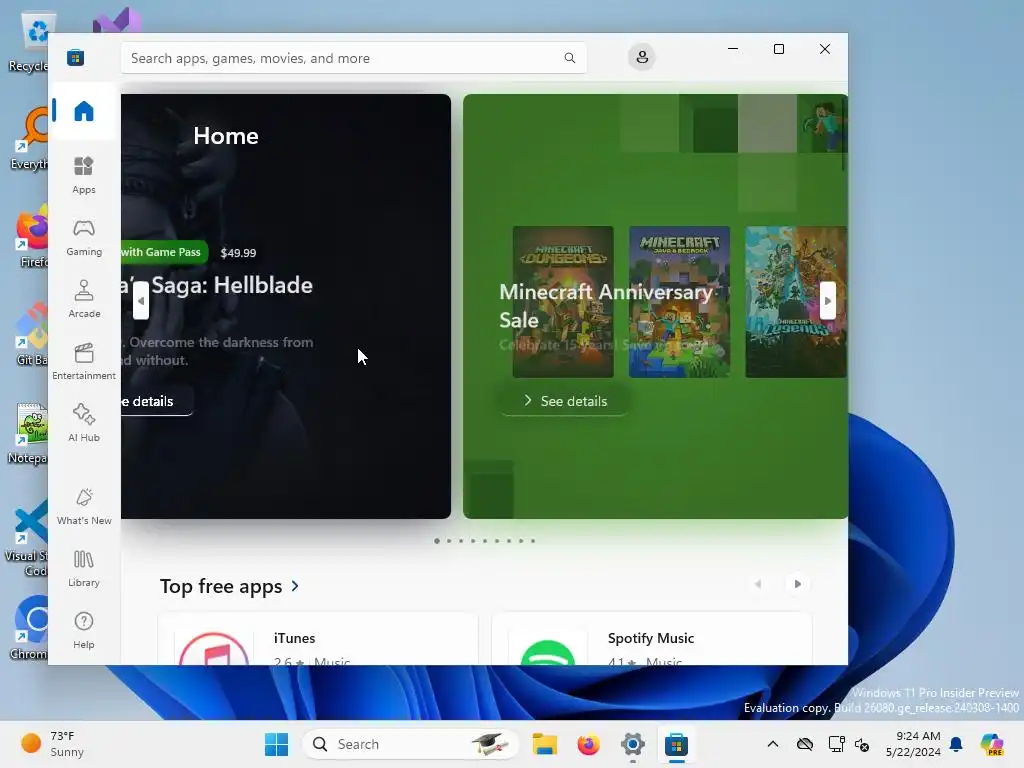
Task: Click the with Game Pass badge
Action: [x=164, y=252]
